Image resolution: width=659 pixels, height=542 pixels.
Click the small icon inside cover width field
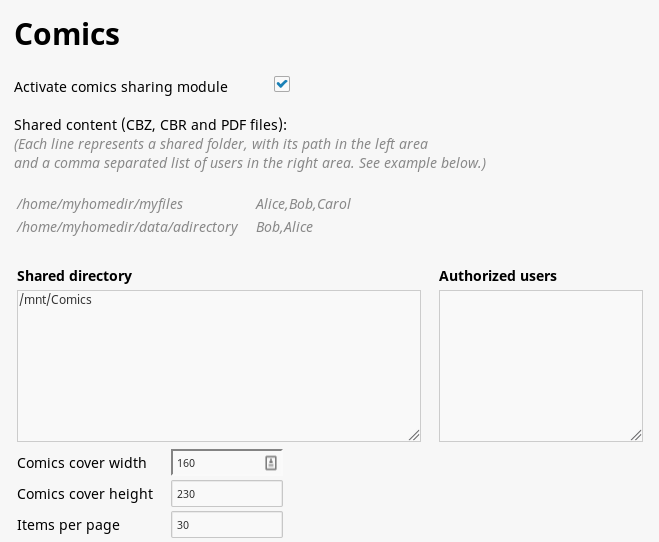pyautogui.click(x=271, y=463)
